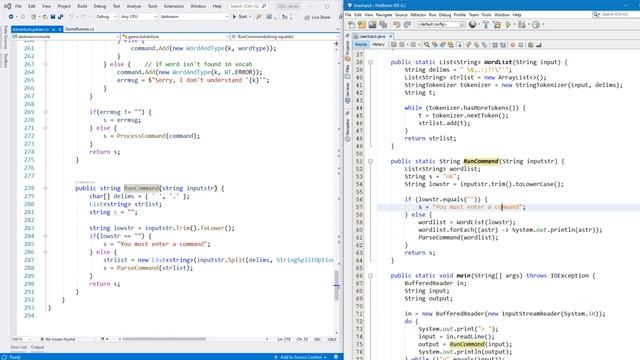This screenshot has height=360, width=640.
Task: Click the NetBeans search field
Action: coord(617,14)
